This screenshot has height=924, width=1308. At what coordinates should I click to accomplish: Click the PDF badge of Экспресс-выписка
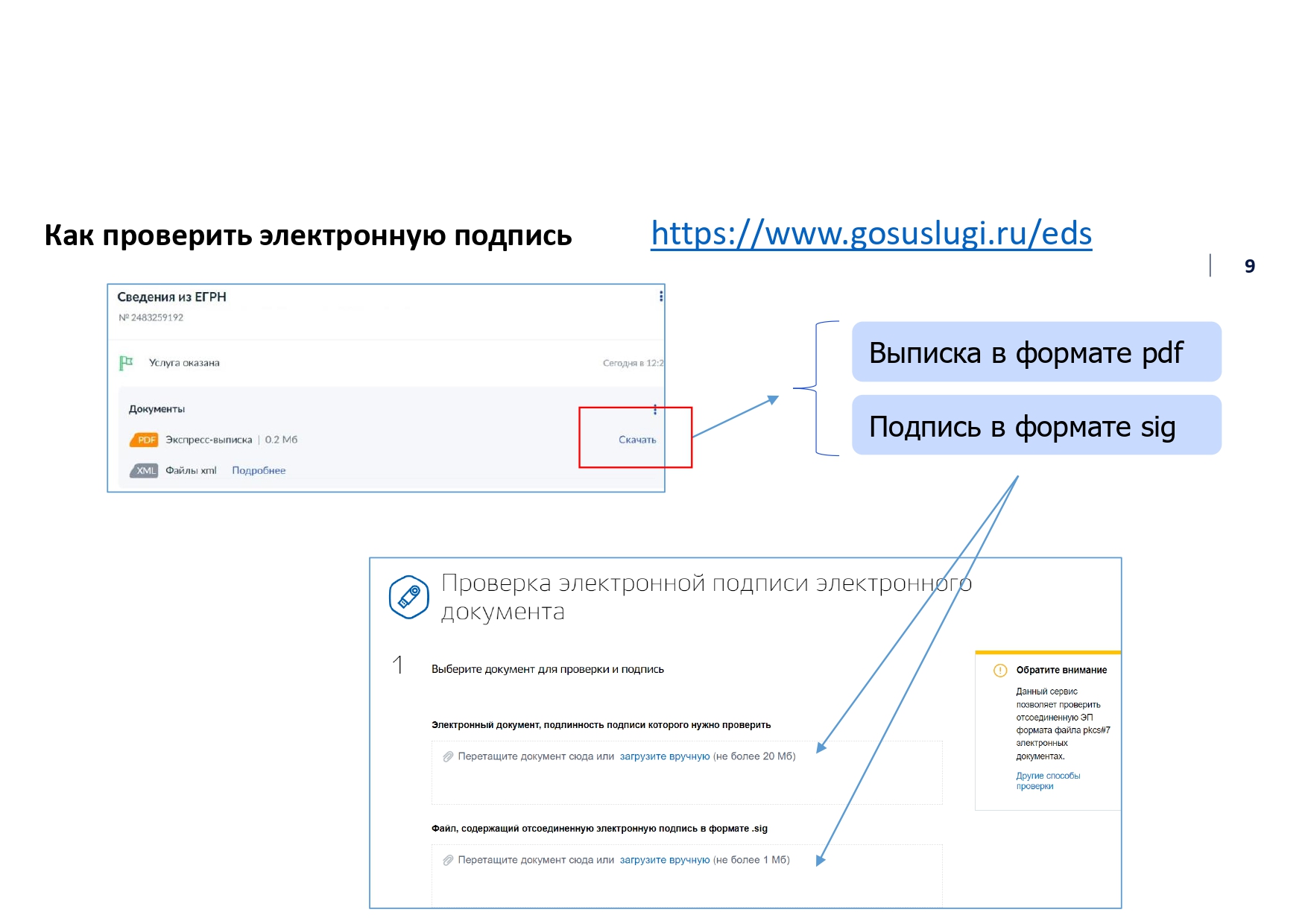click(145, 440)
